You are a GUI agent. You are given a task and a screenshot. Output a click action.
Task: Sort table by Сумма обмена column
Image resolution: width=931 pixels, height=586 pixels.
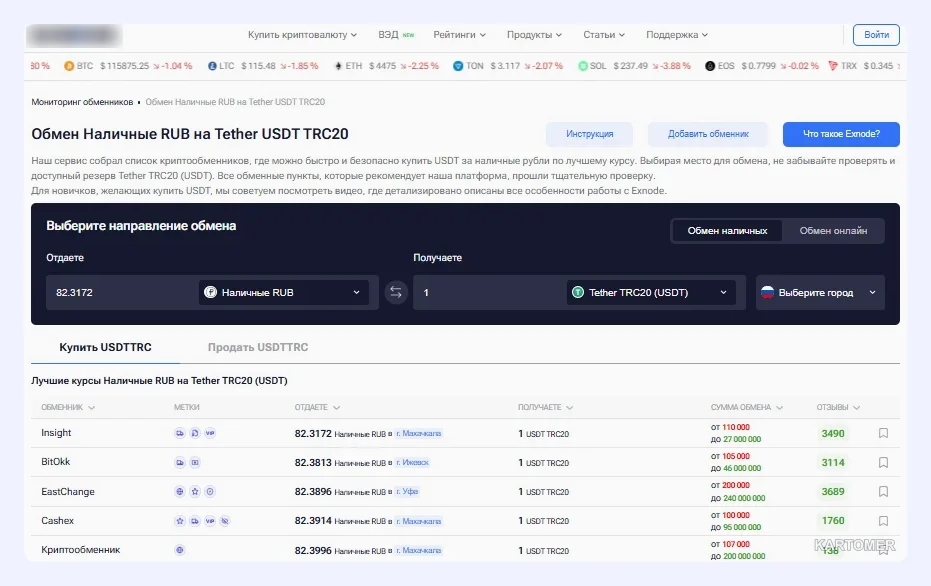747,407
